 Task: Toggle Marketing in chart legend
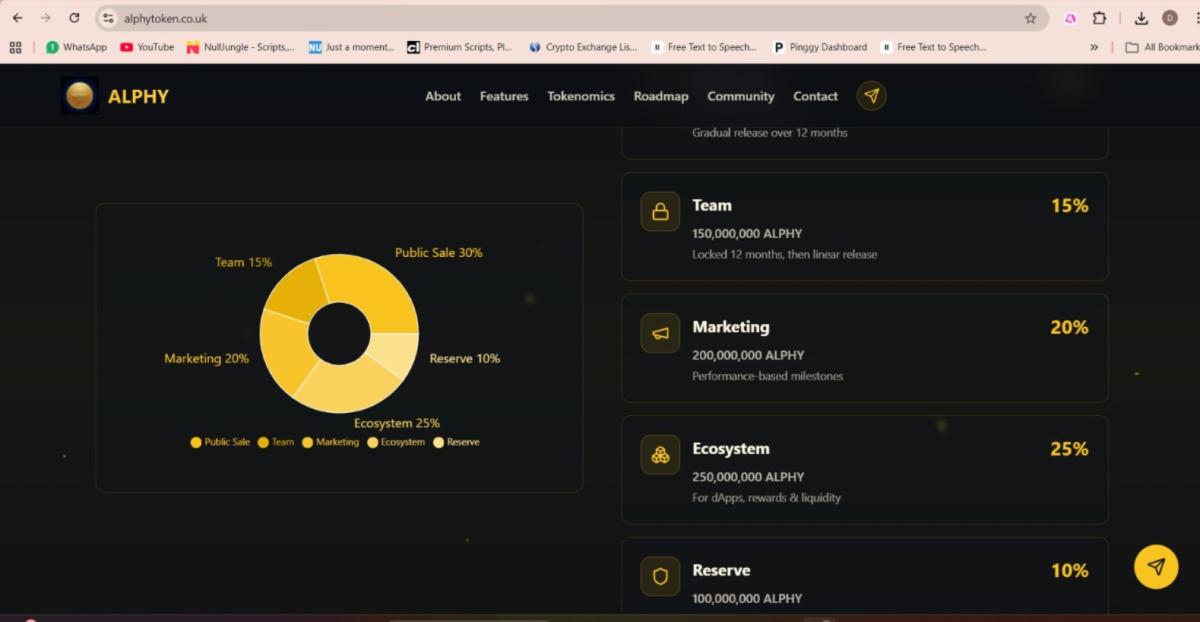tap(330, 442)
